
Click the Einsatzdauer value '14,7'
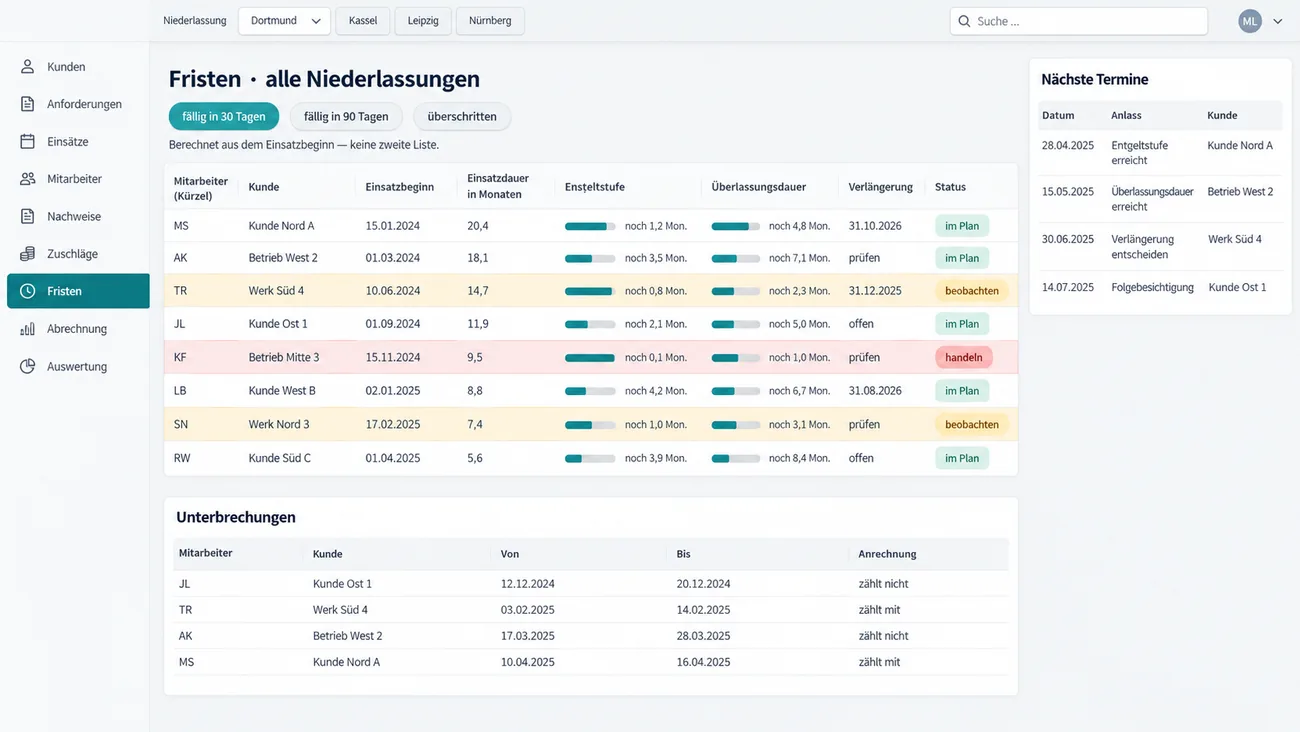478,292
